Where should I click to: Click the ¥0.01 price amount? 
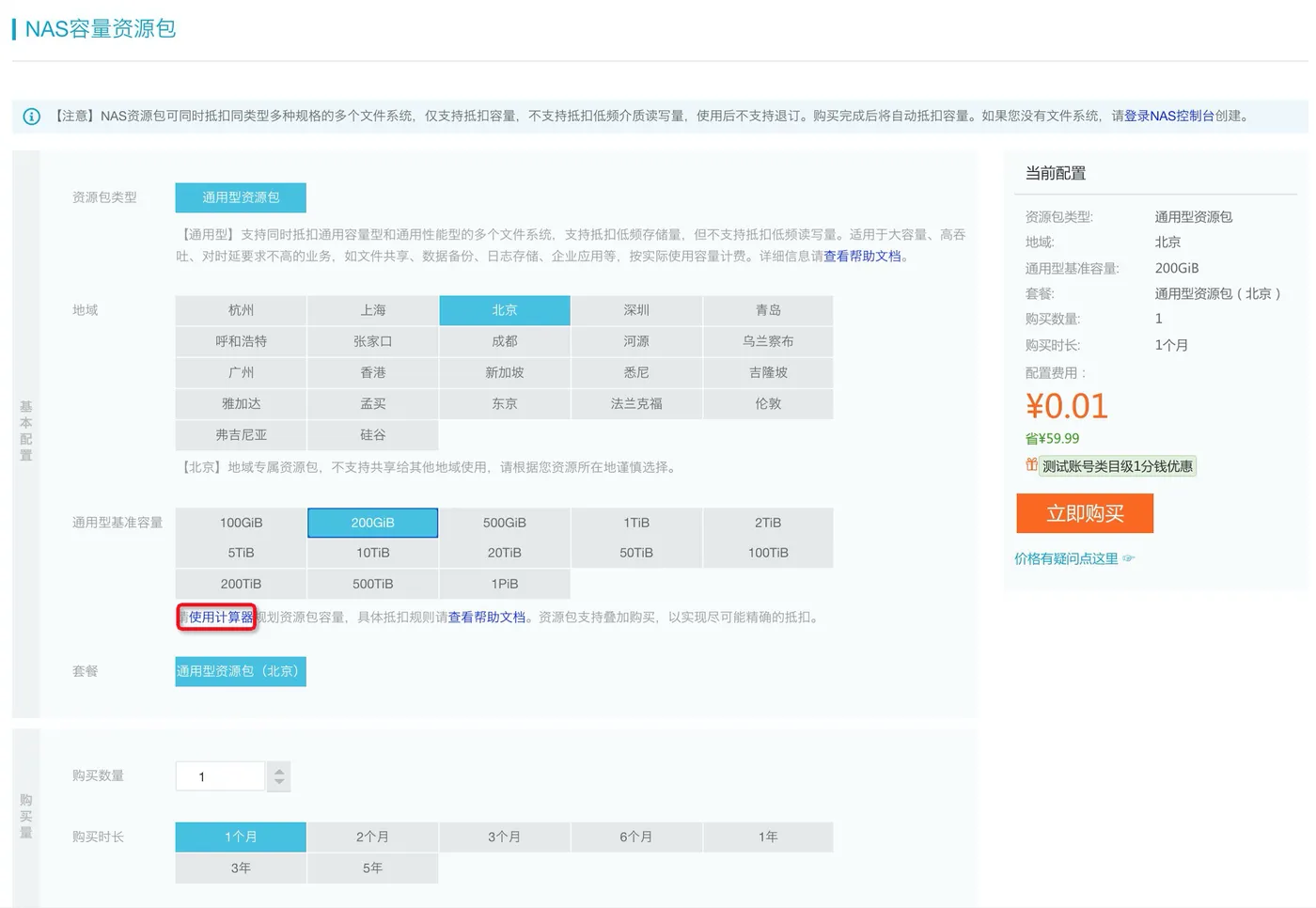(1067, 406)
